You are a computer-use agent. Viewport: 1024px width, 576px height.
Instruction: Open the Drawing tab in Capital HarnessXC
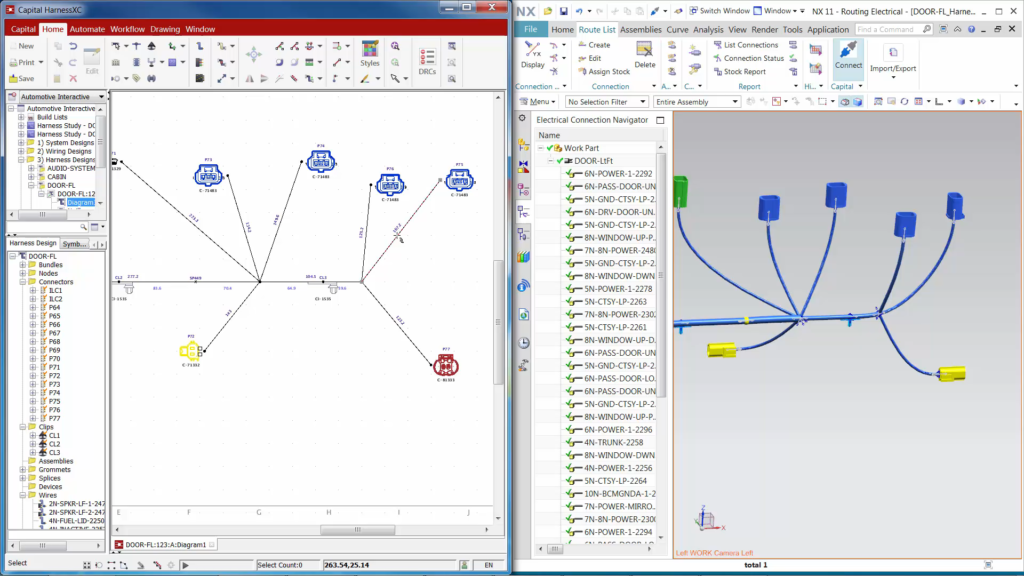pos(165,29)
